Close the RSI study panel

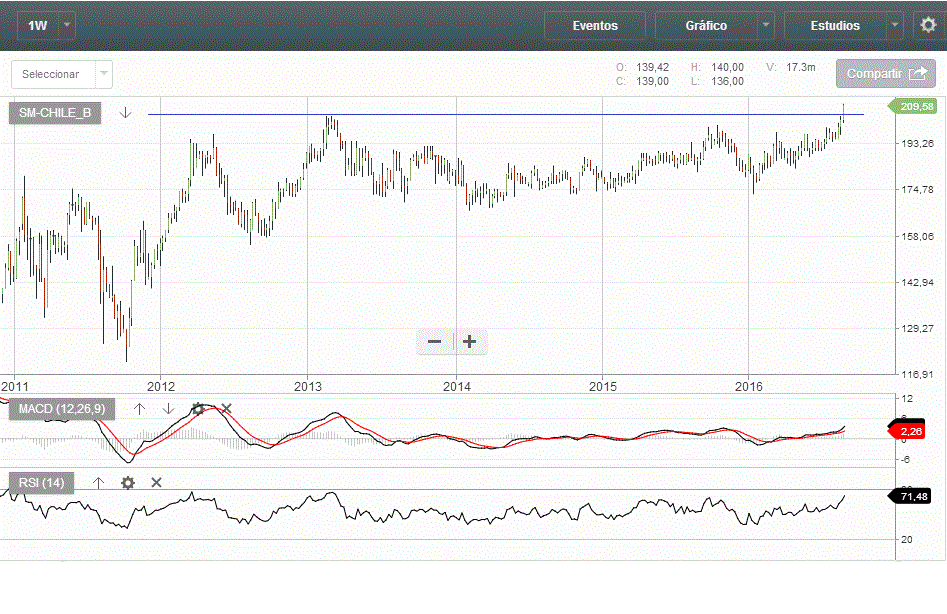[156, 483]
